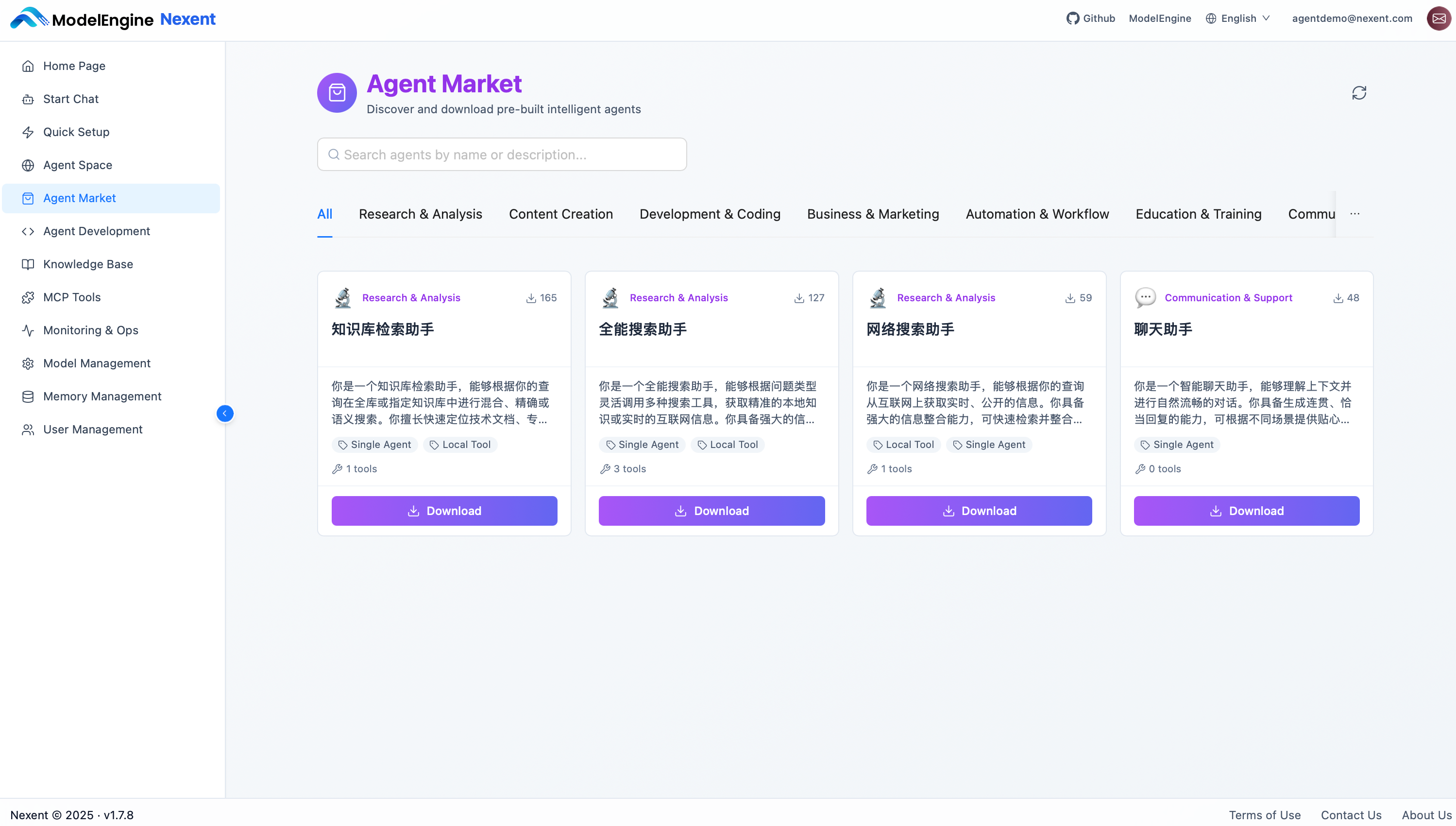Collapse the sidebar with the chevron button
The width and height of the screenshot is (1456, 826).
(225, 413)
